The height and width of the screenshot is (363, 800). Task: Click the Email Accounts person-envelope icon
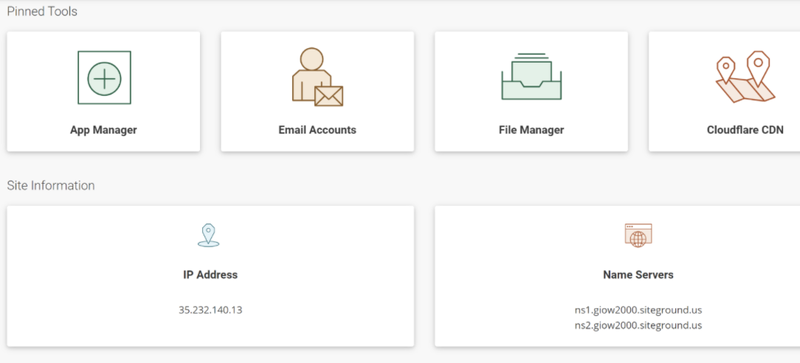(x=317, y=77)
